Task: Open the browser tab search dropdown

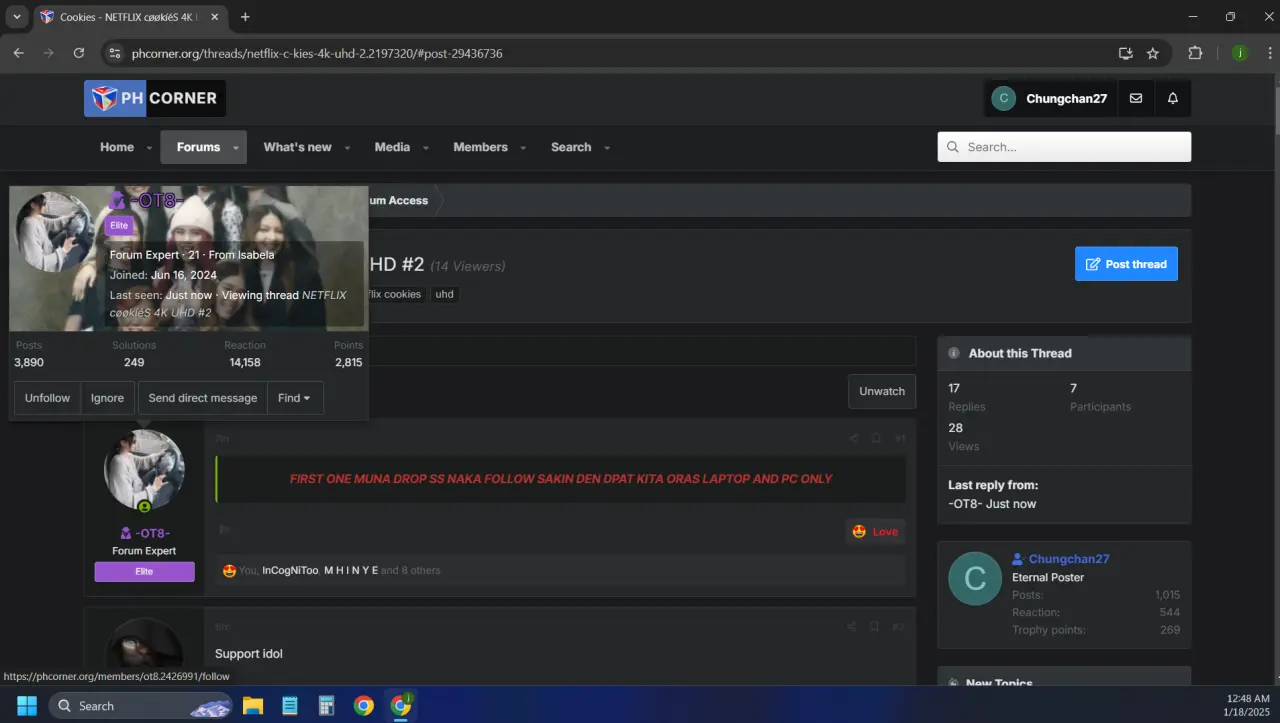Action: 17,17
